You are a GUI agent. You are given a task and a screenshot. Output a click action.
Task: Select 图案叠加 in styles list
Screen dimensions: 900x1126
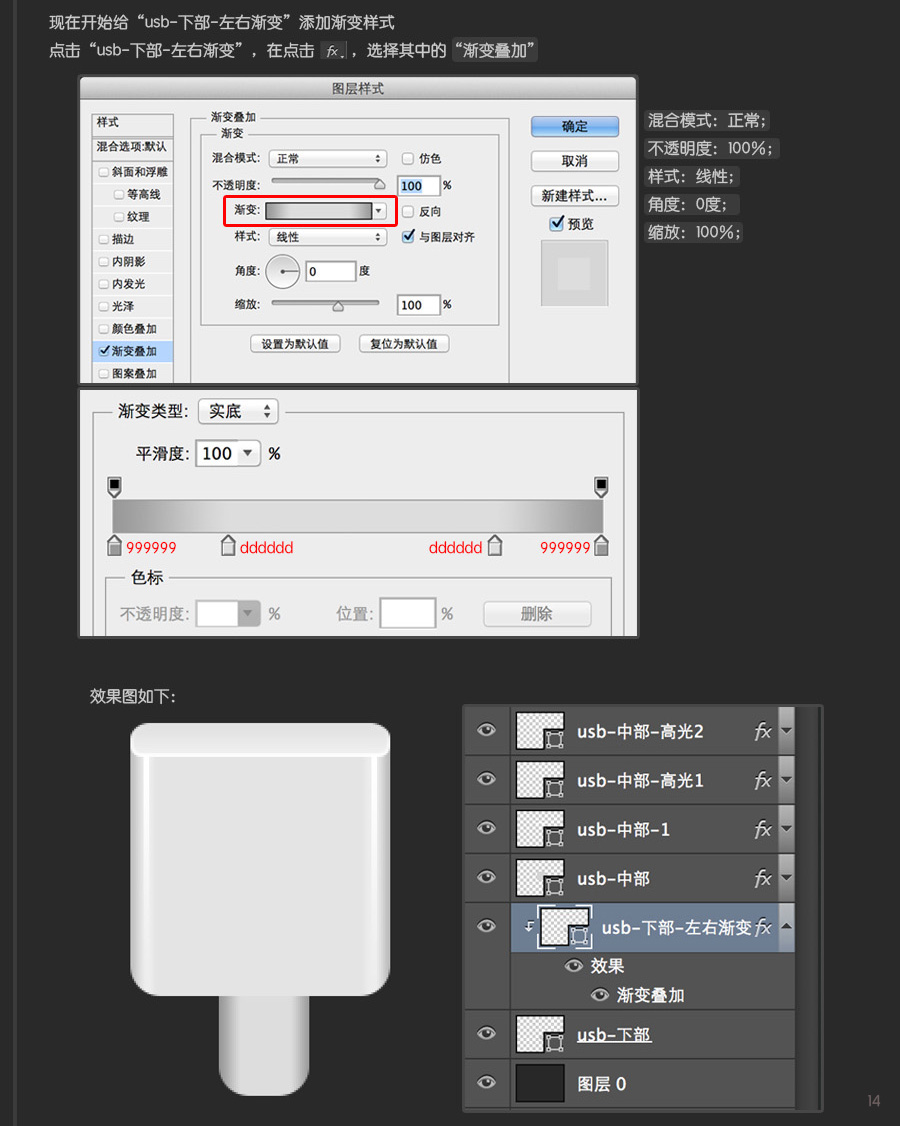[x=132, y=373]
